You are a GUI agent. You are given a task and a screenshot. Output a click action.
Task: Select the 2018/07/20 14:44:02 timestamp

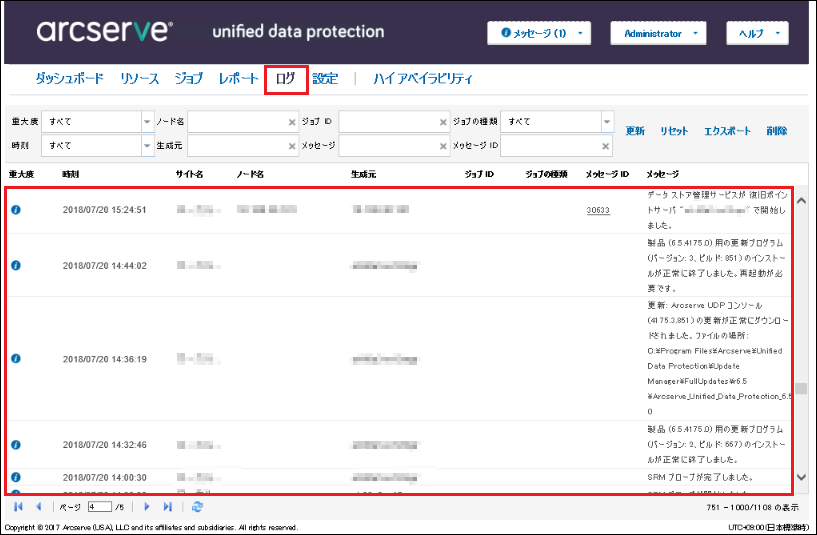tap(105, 266)
